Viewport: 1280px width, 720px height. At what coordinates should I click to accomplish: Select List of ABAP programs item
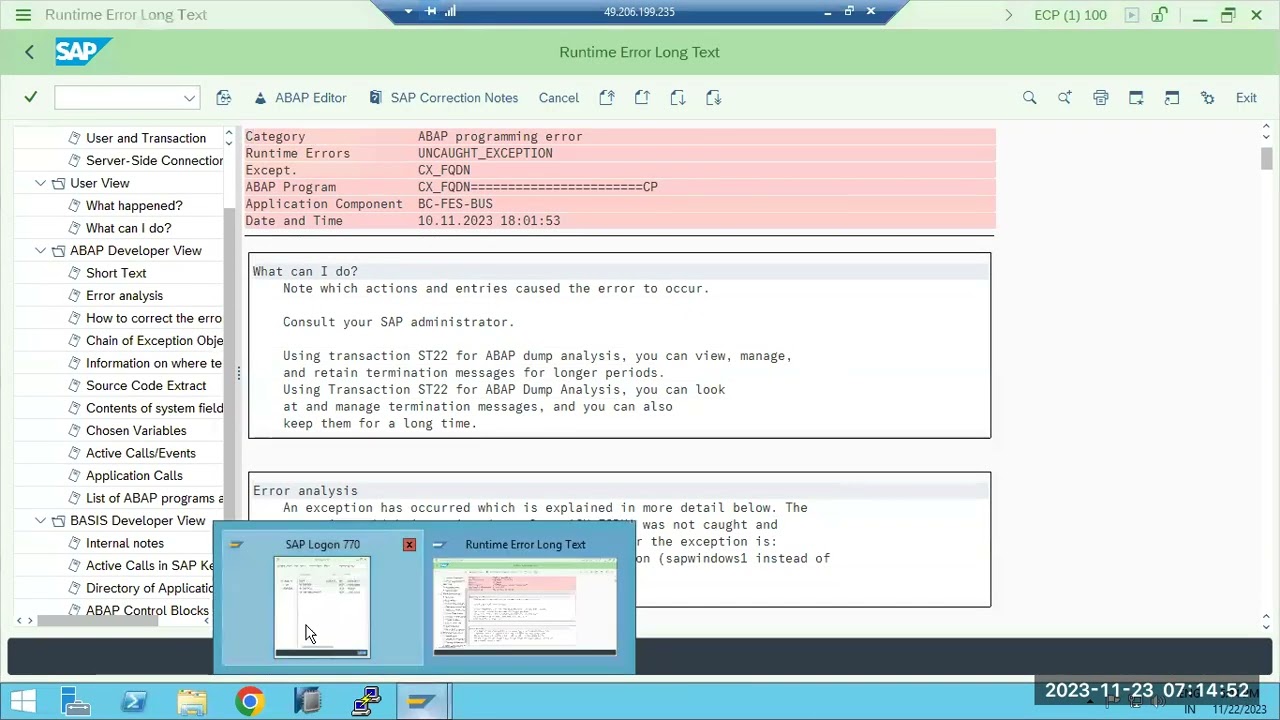tap(154, 498)
